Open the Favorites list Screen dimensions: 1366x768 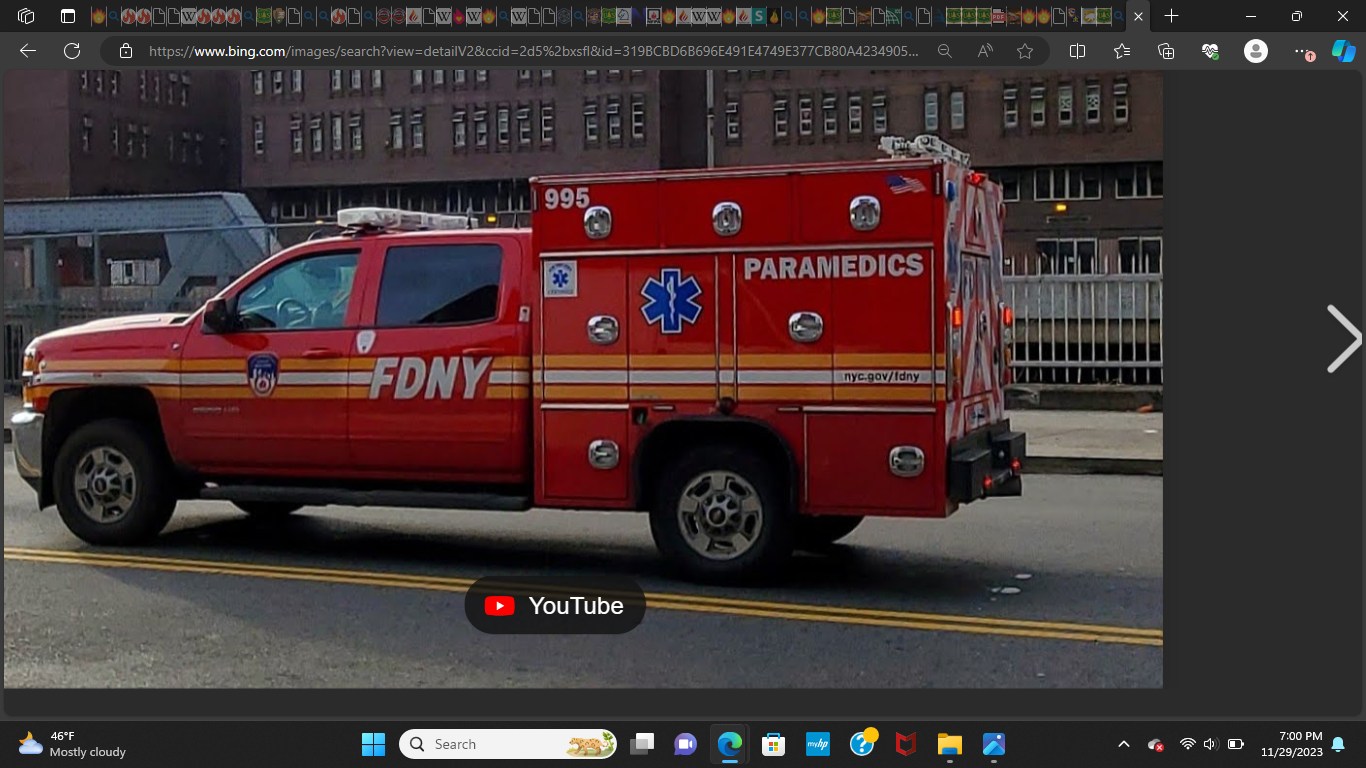pyautogui.click(x=1121, y=51)
